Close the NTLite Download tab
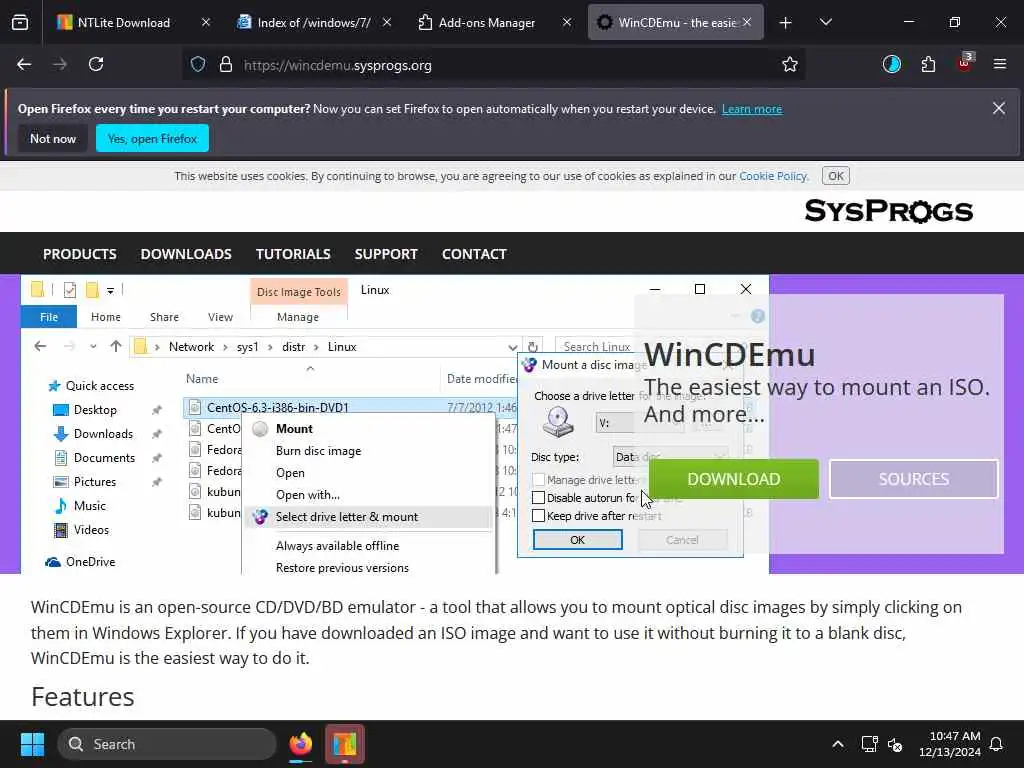Viewport: 1024px width, 768px height. tap(206, 23)
